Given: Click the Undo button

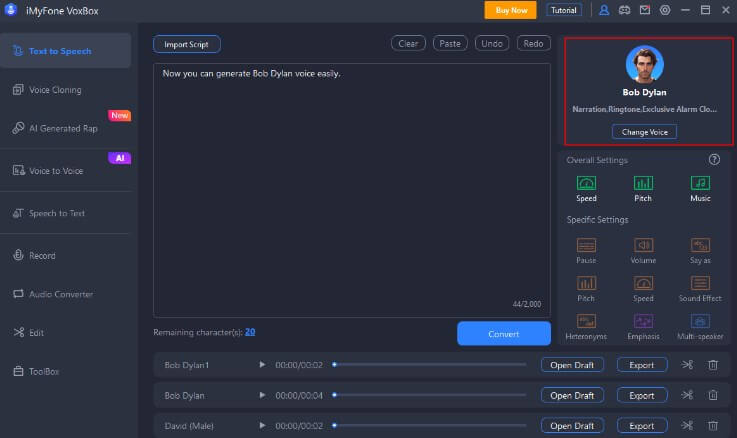Looking at the screenshot, I should coord(492,44).
